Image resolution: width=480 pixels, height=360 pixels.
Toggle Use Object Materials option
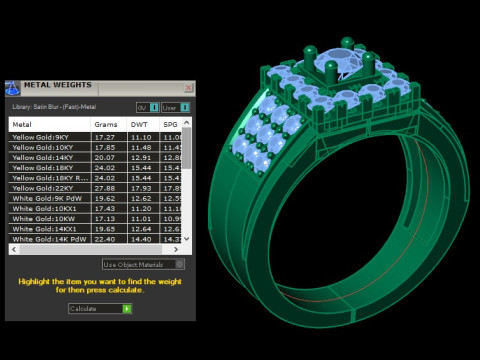coord(143,265)
